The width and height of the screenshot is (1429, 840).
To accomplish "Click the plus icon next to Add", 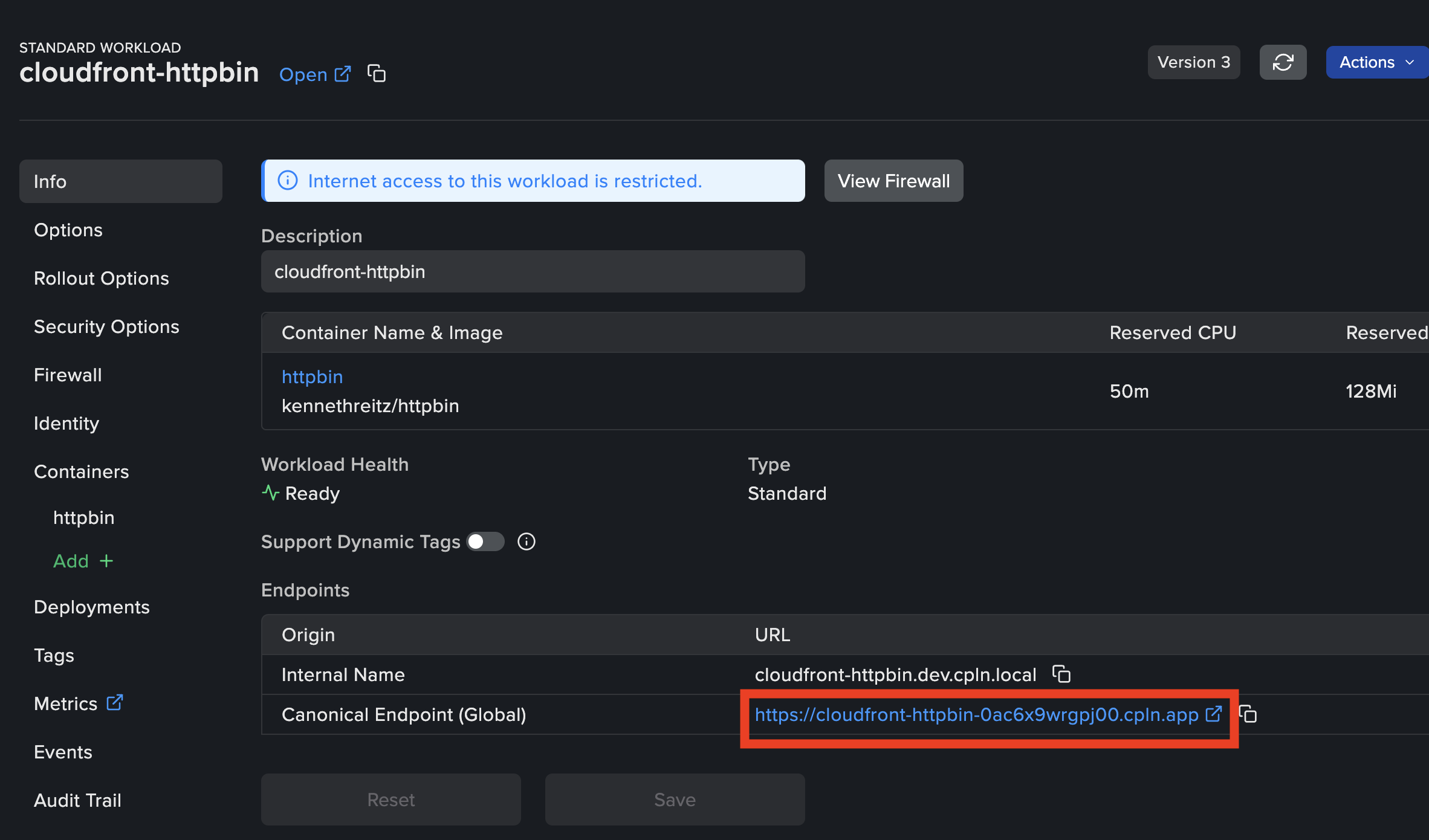I will (x=106, y=561).
